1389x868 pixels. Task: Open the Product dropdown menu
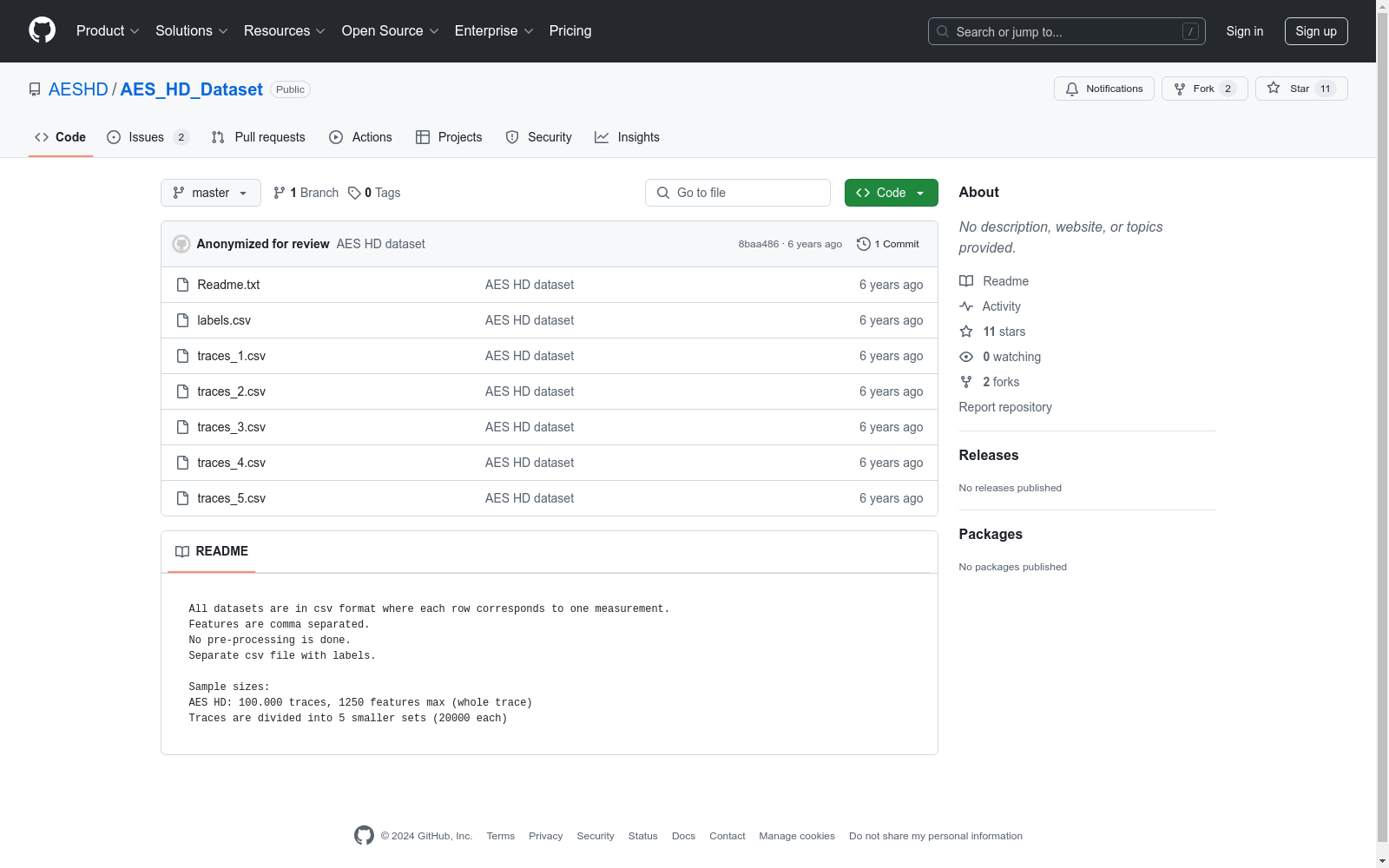click(x=108, y=30)
